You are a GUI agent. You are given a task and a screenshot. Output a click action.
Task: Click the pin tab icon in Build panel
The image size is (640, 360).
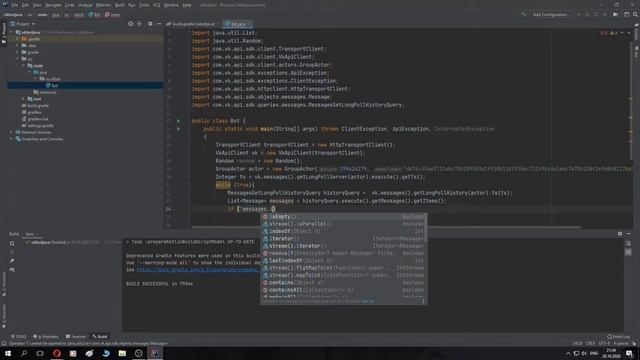pyautogui.click(x=12, y=260)
